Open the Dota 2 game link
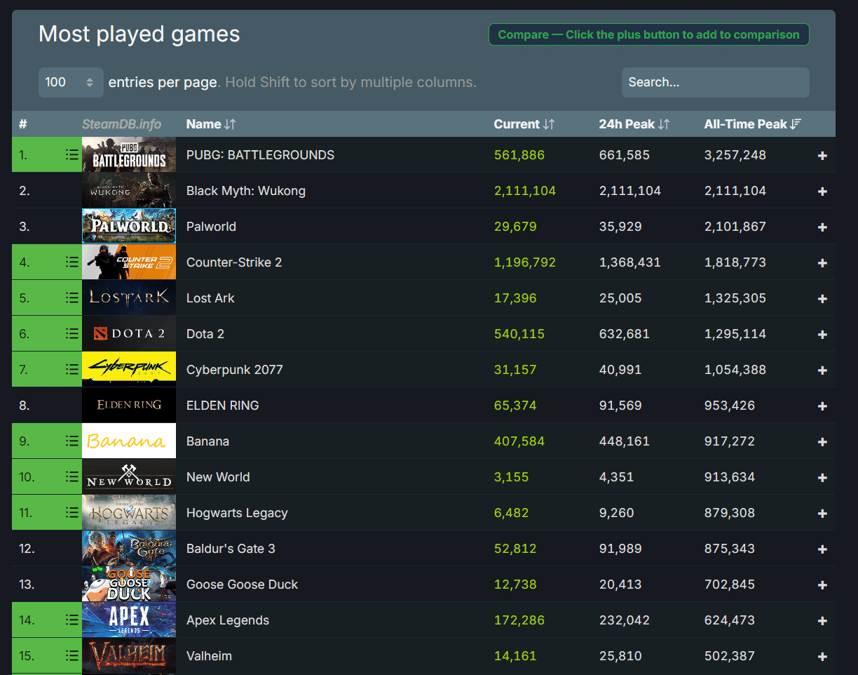Screen dimensions: 858x675 pyautogui.click(x=205, y=334)
